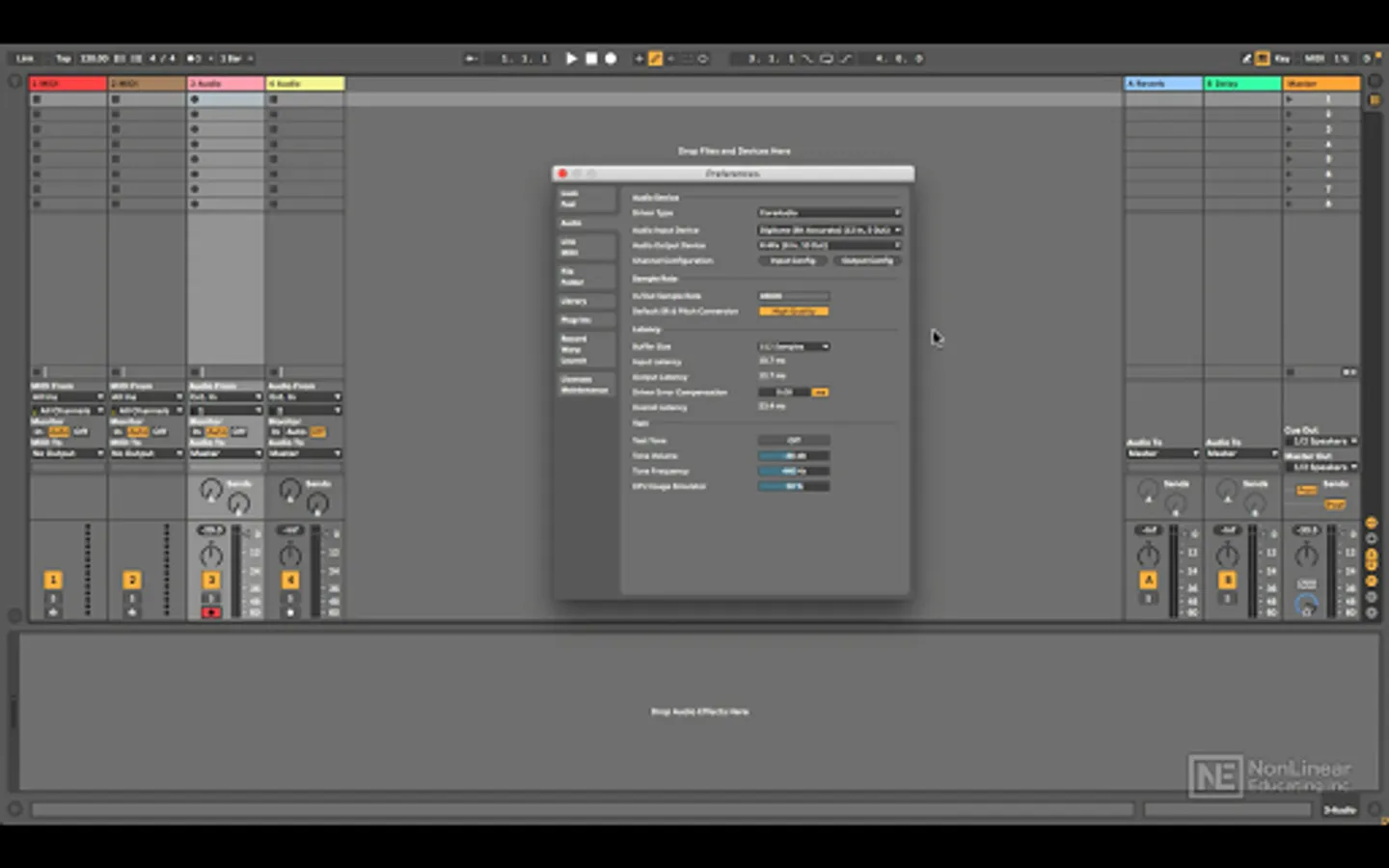Toggle the Test Tone Off button
The image size is (1389, 868).
793,441
